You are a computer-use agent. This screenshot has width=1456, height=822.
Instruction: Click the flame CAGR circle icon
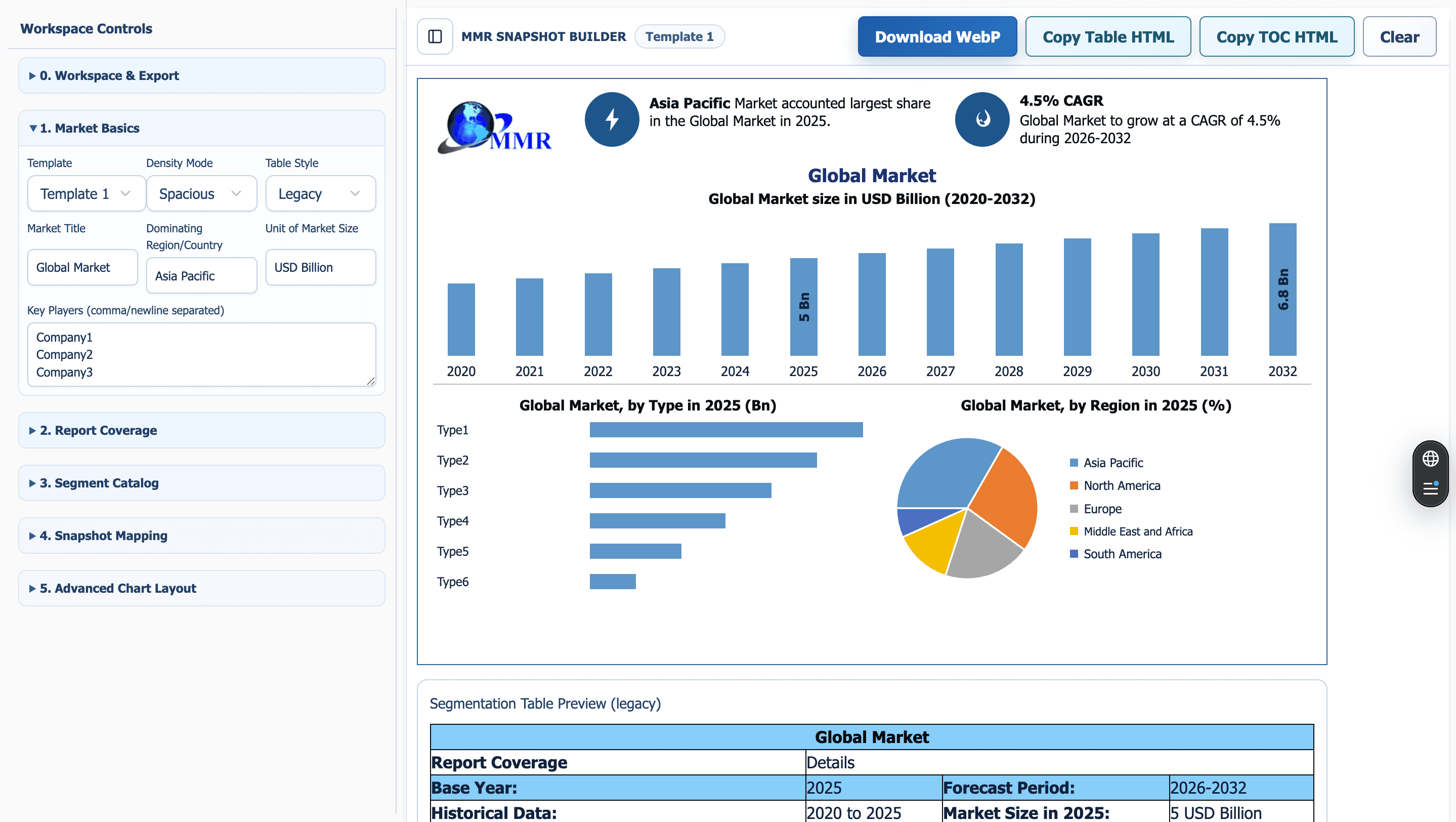(x=982, y=119)
